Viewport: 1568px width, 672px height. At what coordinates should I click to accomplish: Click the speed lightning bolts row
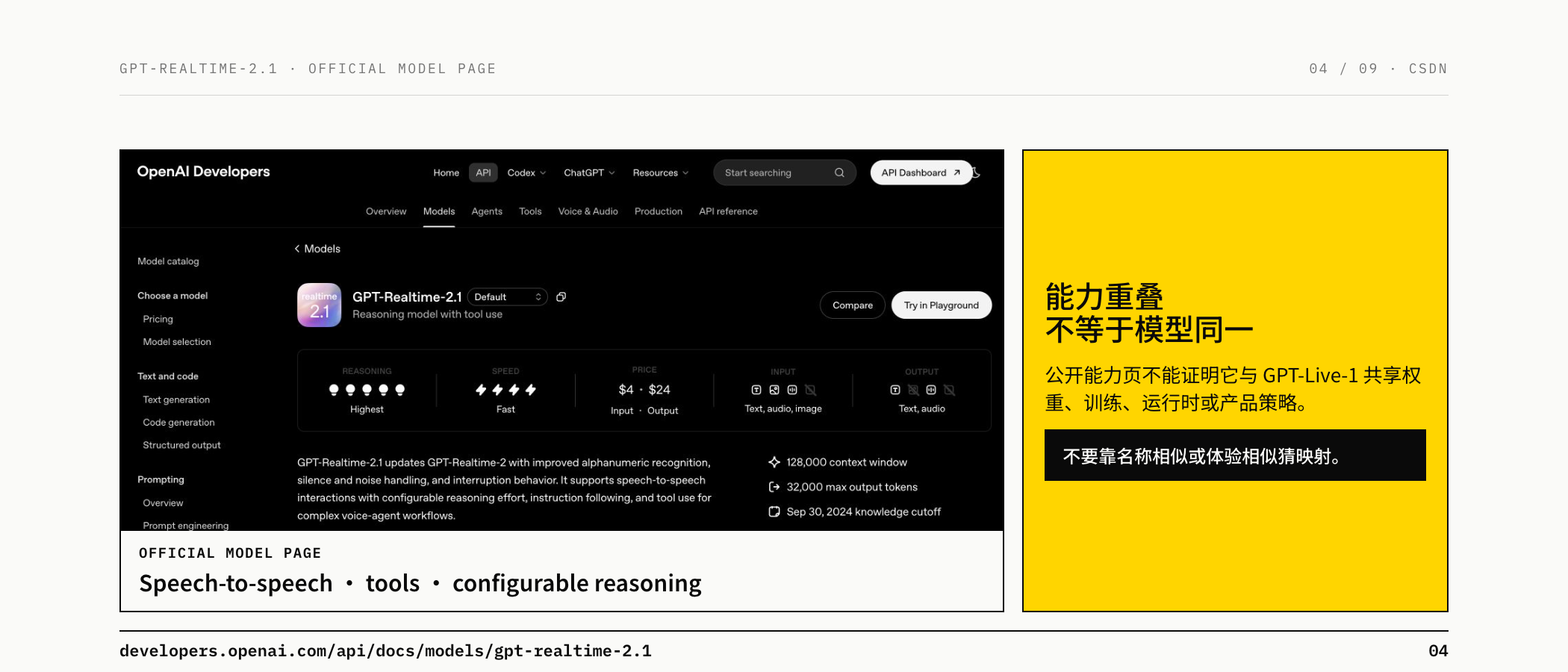505,390
